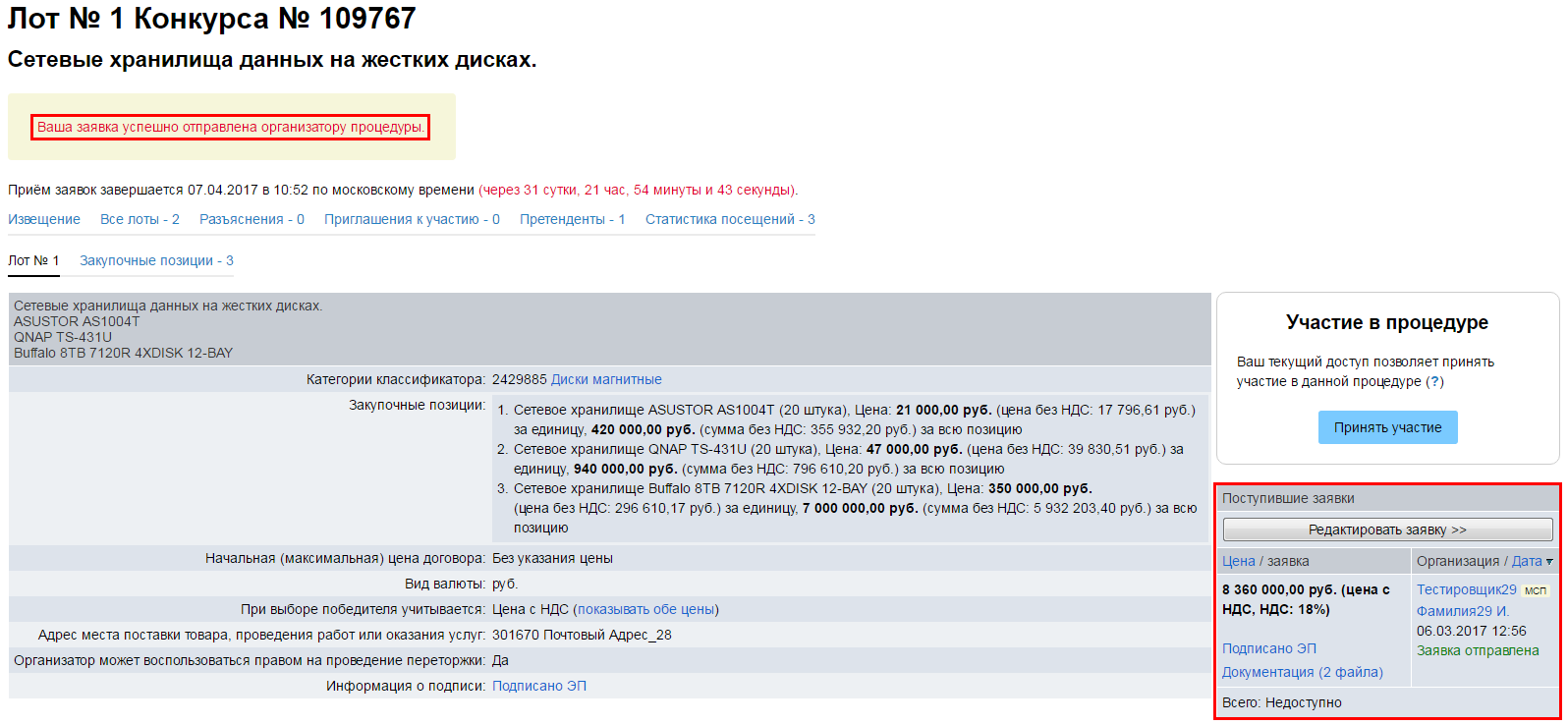This screenshot has height=725, width=1568.
Task: Click Редактировать заявку button
Action: (x=1387, y=530)
